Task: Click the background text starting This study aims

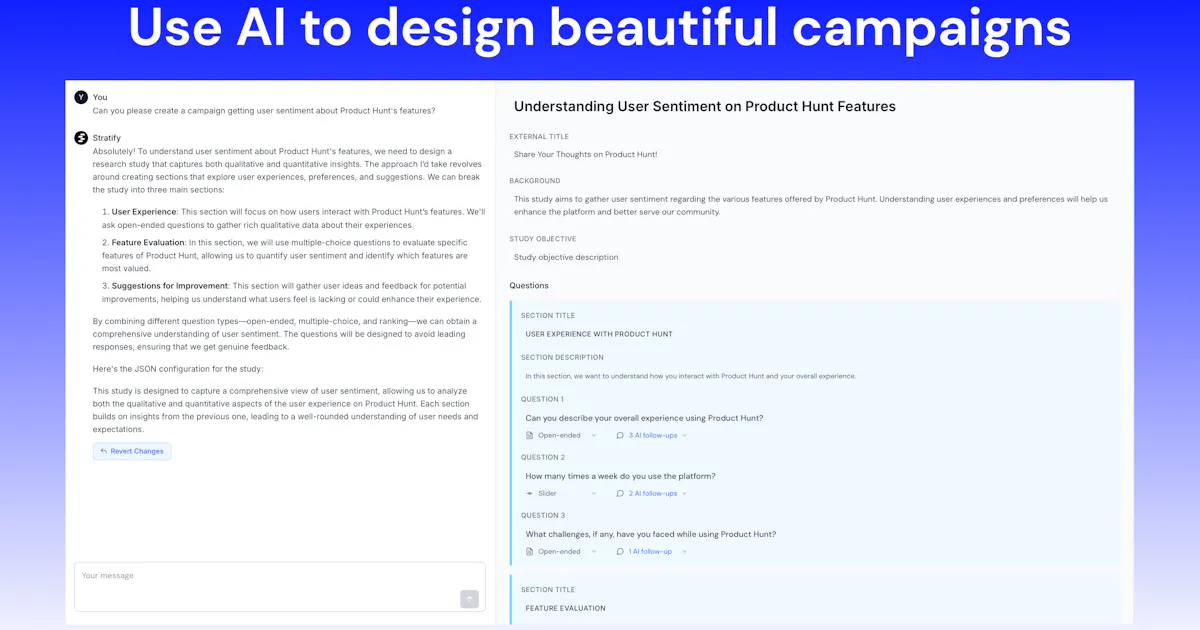Action: (x=811, y=205)
